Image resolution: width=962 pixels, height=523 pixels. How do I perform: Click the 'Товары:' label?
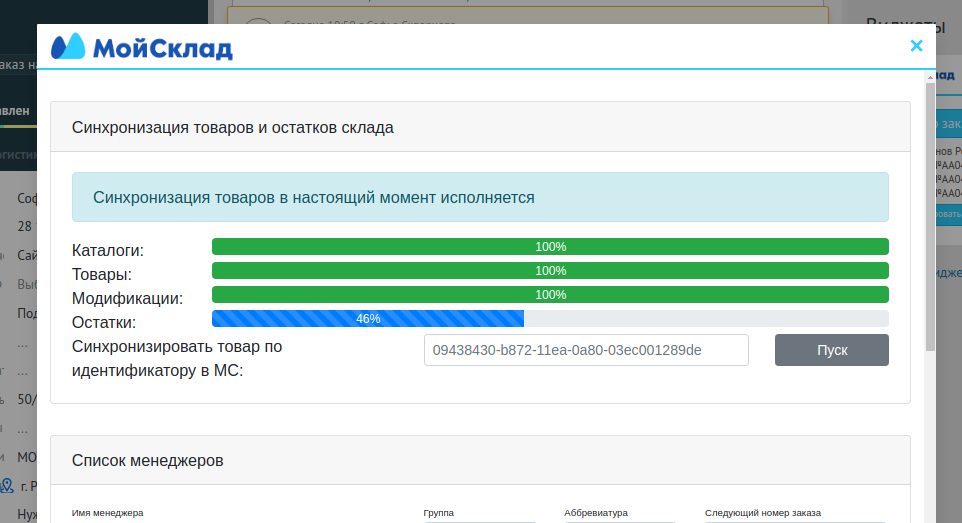point(102,274)
